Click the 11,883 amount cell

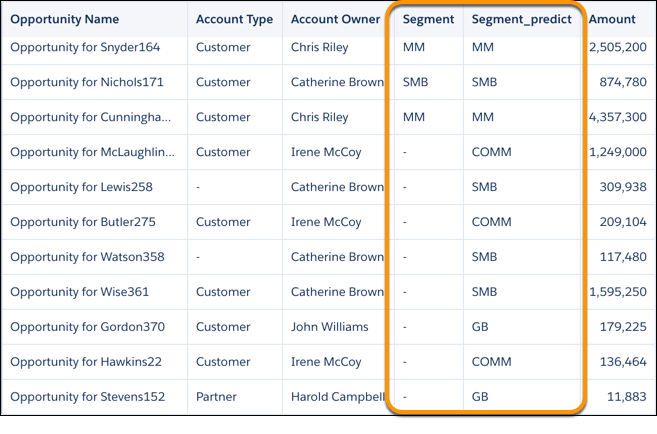tap(627, 397)
